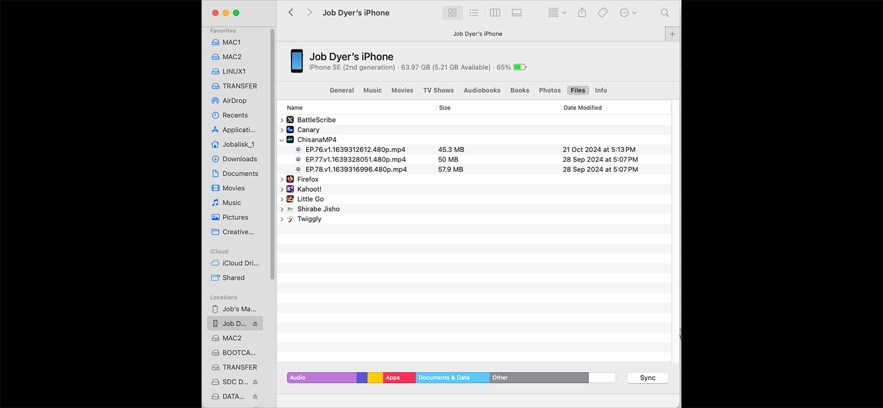Click the Sync button

[x=648, y=378]
